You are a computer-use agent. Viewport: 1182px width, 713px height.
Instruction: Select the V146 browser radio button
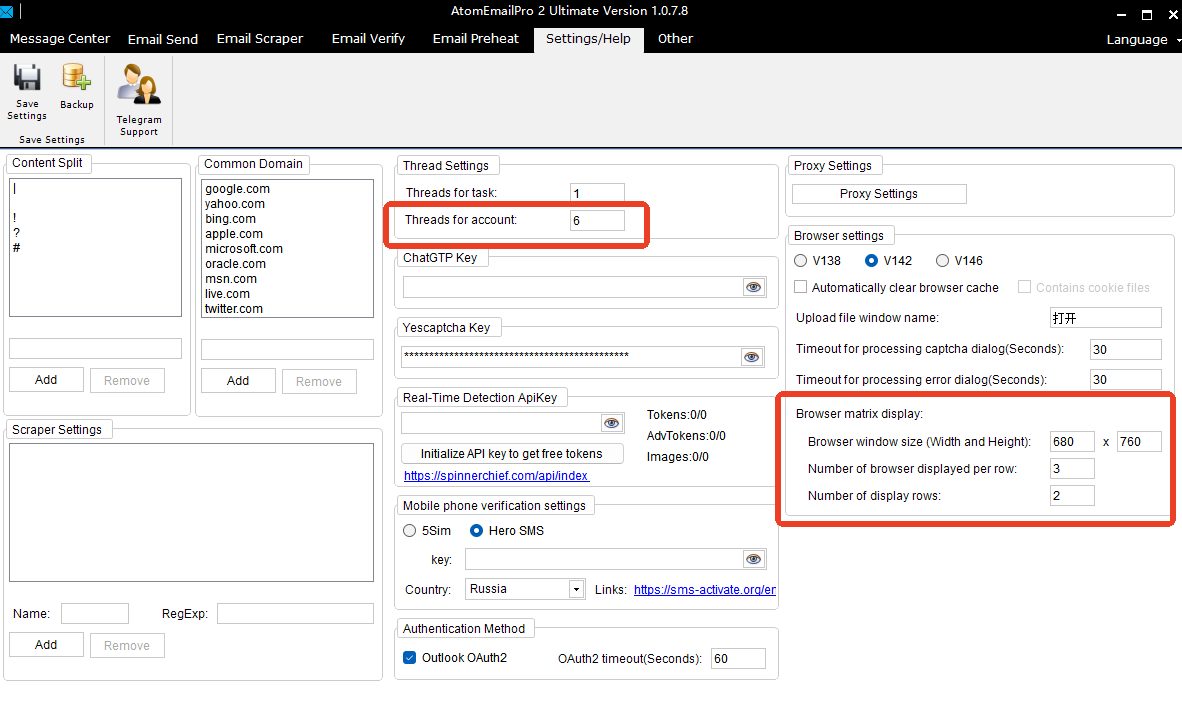pos(942,261)
